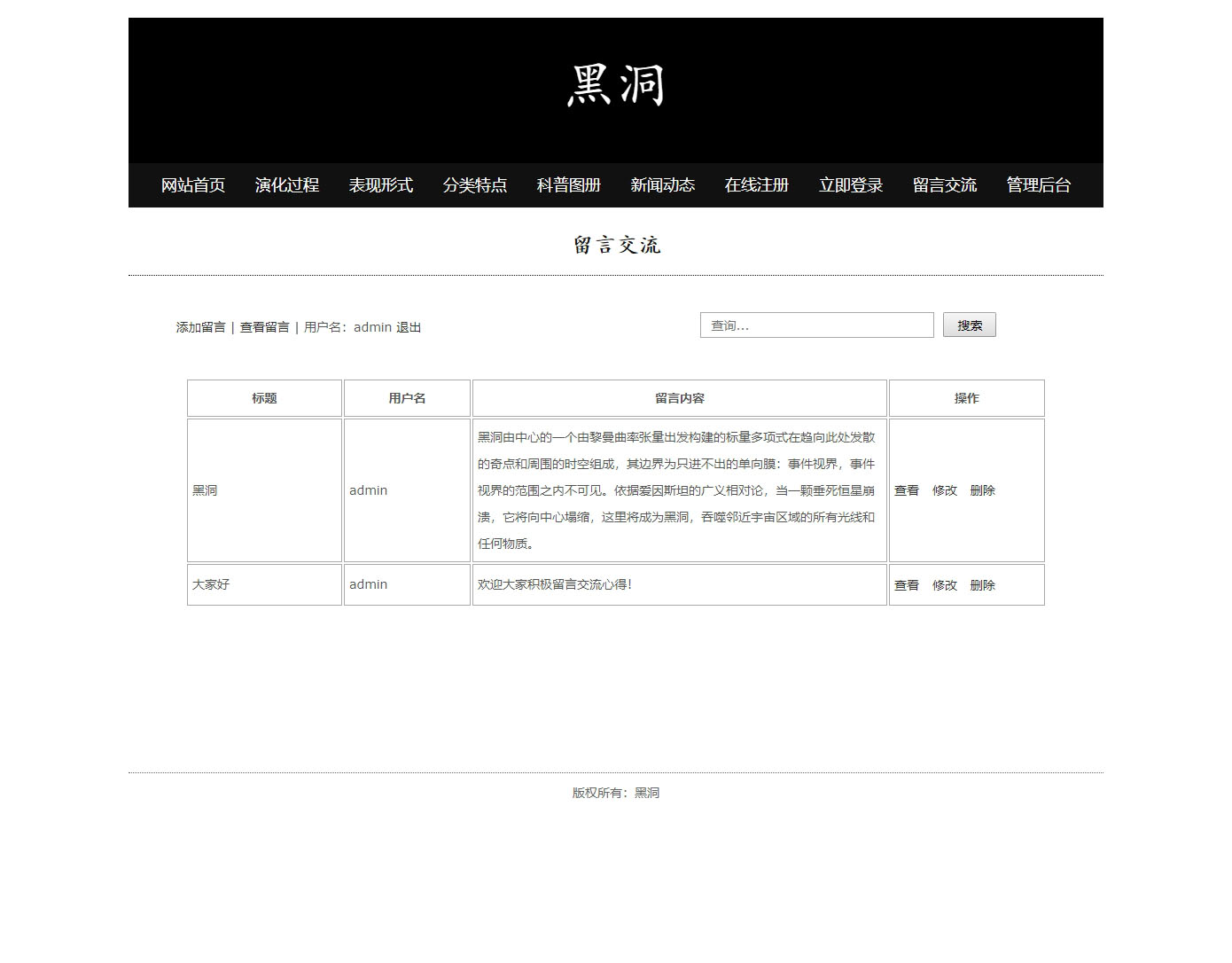
Task: Click the 版权所有：黑洞 footer text
Action: click(616, 793)
